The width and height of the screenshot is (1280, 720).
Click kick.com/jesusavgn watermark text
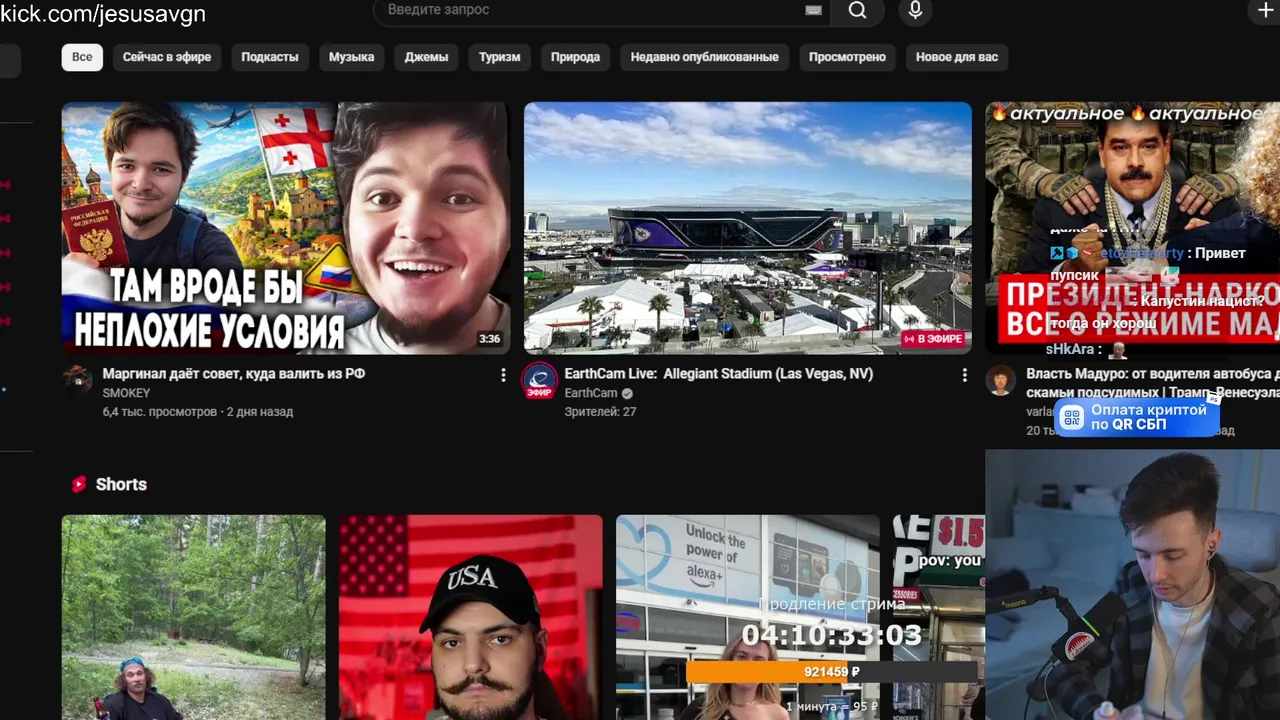pos(103,13)
